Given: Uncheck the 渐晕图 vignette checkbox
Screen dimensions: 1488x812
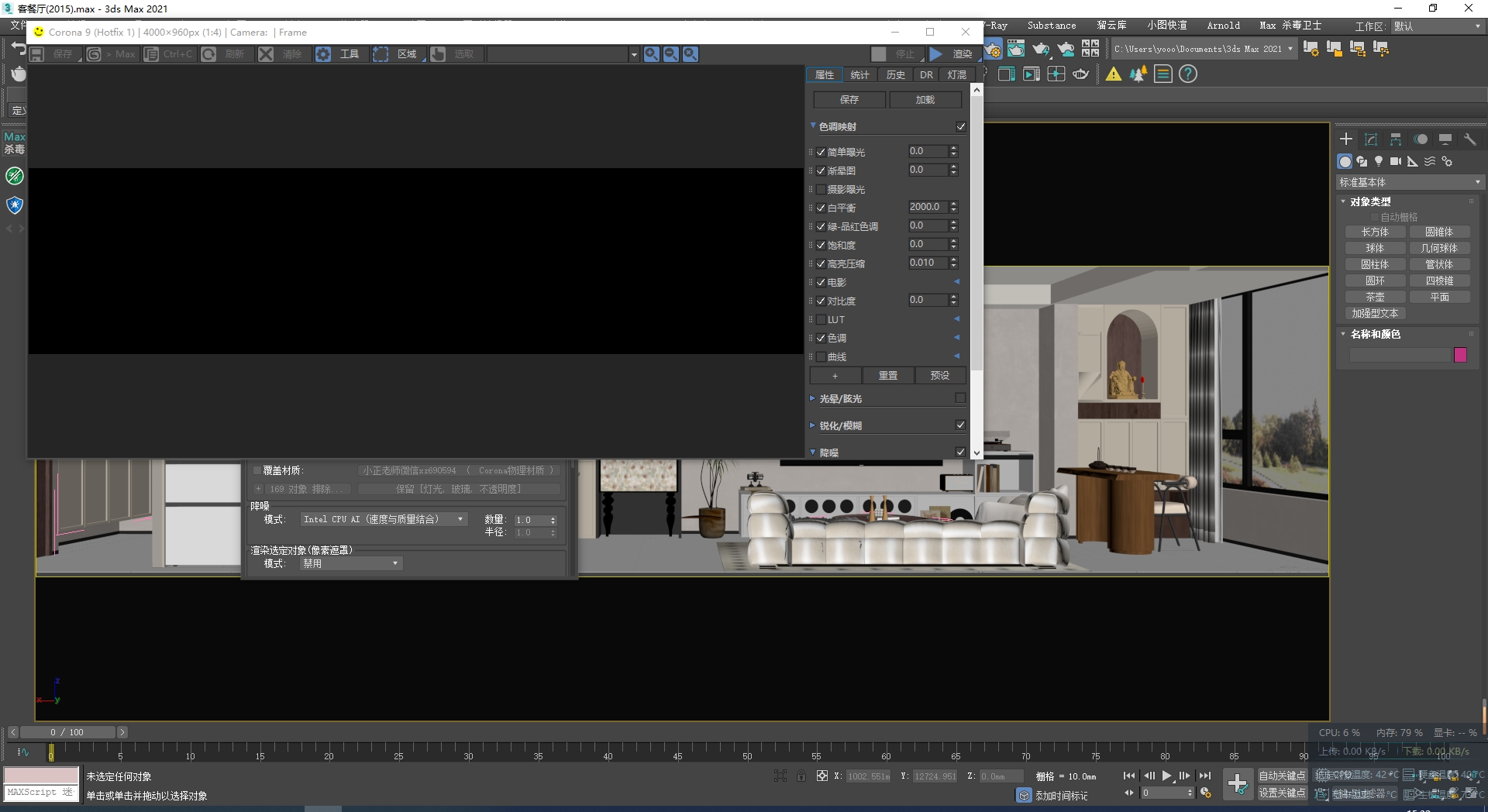Looking at the screenshot, I should click(x=821, y=170).
